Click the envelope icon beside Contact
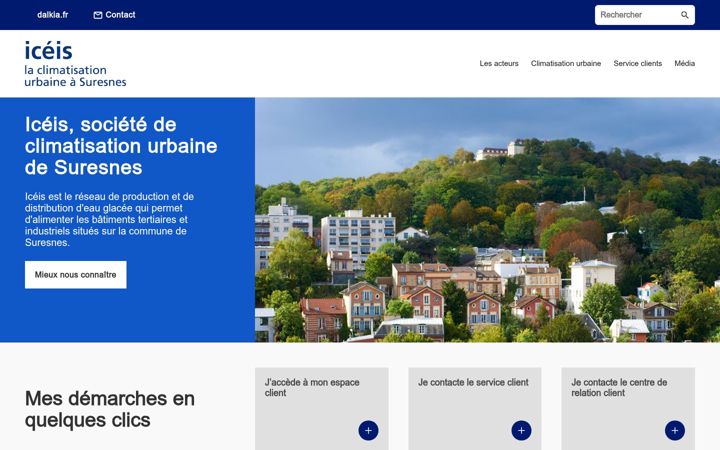 [x=98, y=15]
